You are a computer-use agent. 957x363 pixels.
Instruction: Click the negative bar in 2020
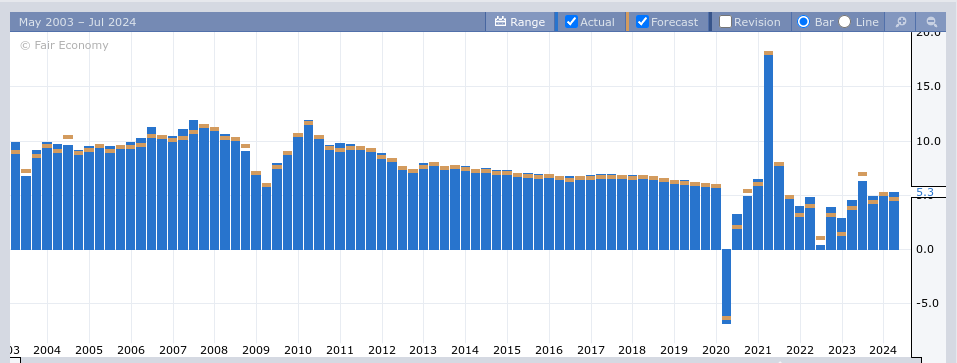coord(726,286)
